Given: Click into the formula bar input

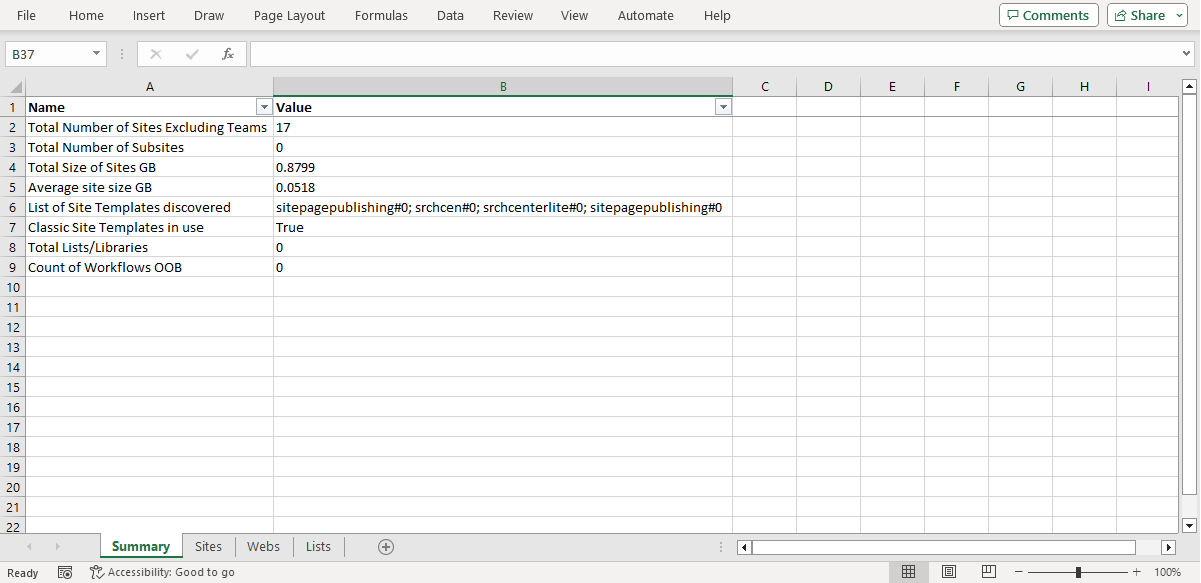Looking at the screenshot, I should pos(713,54).
